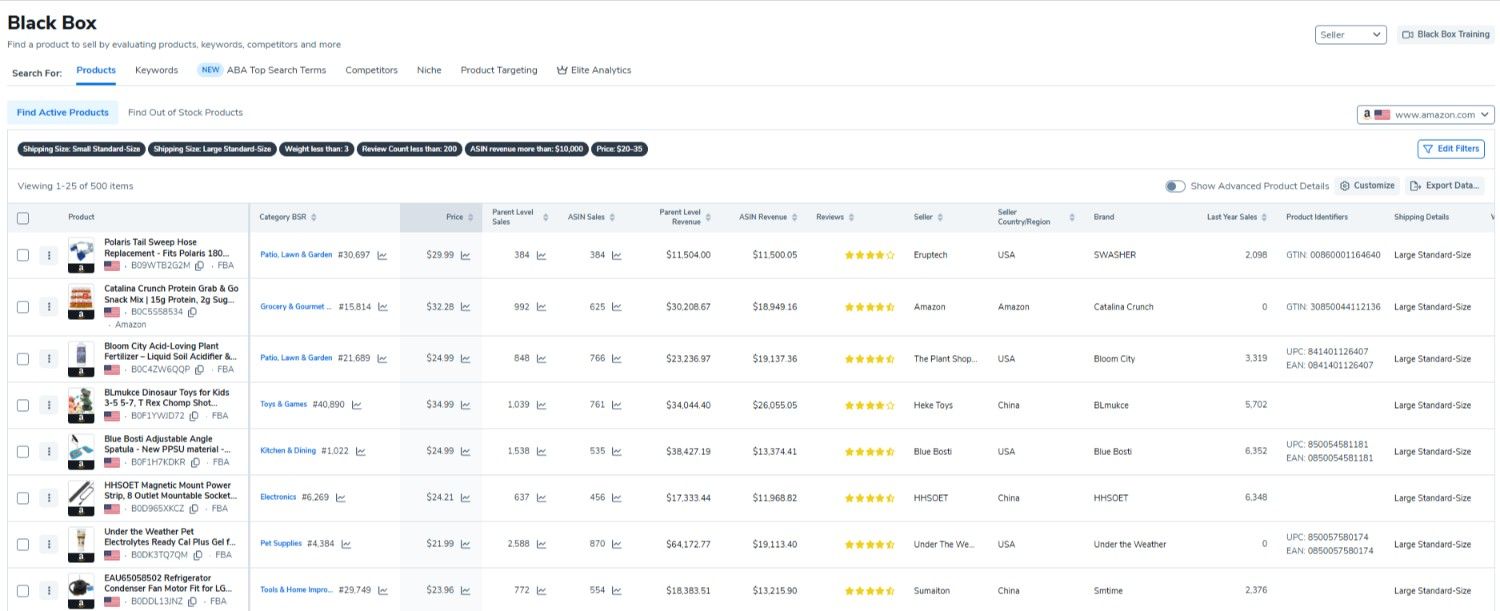
Task: Sort by ASIN Revenue column
Action: click(795, 217)
